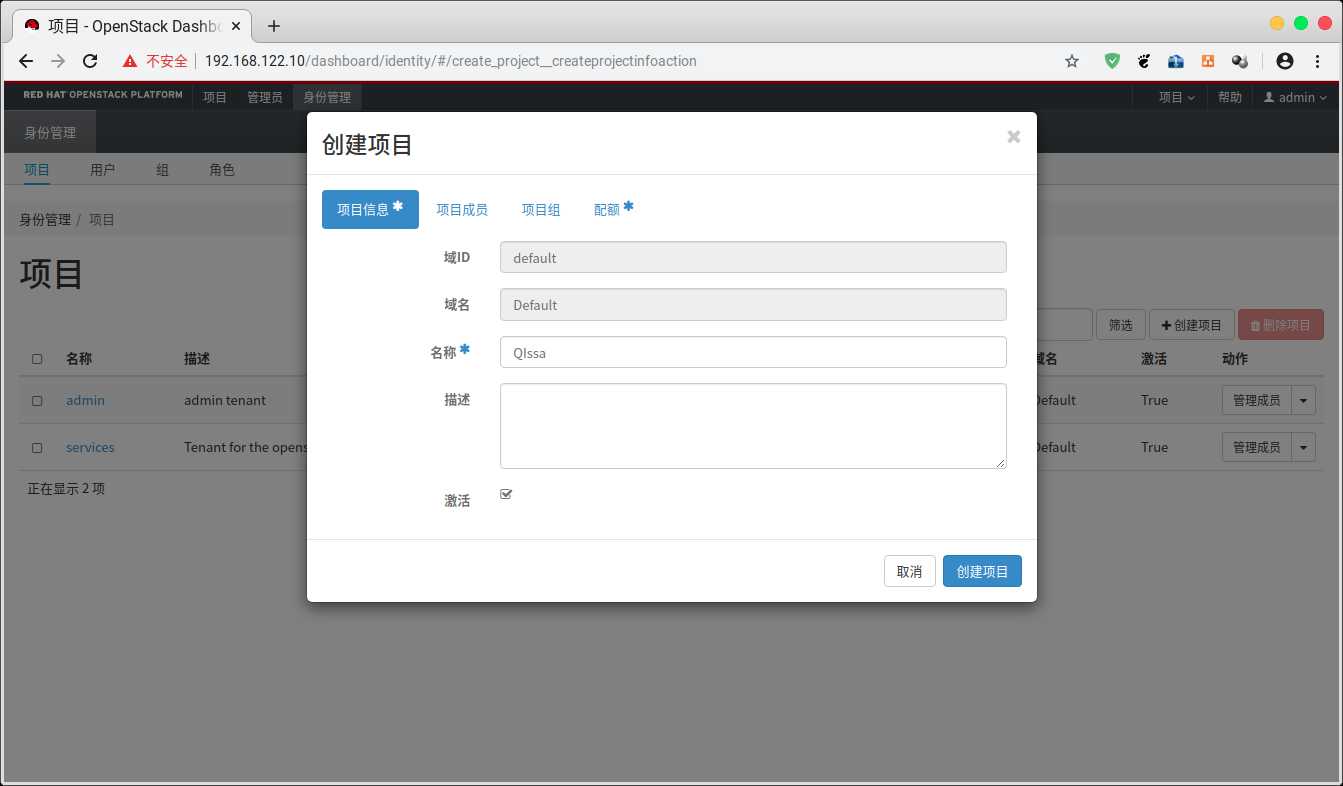Click the 创建项目 button above the table
The width and height of the screenshot is (1343, 786).
[x=1191, y=325]
